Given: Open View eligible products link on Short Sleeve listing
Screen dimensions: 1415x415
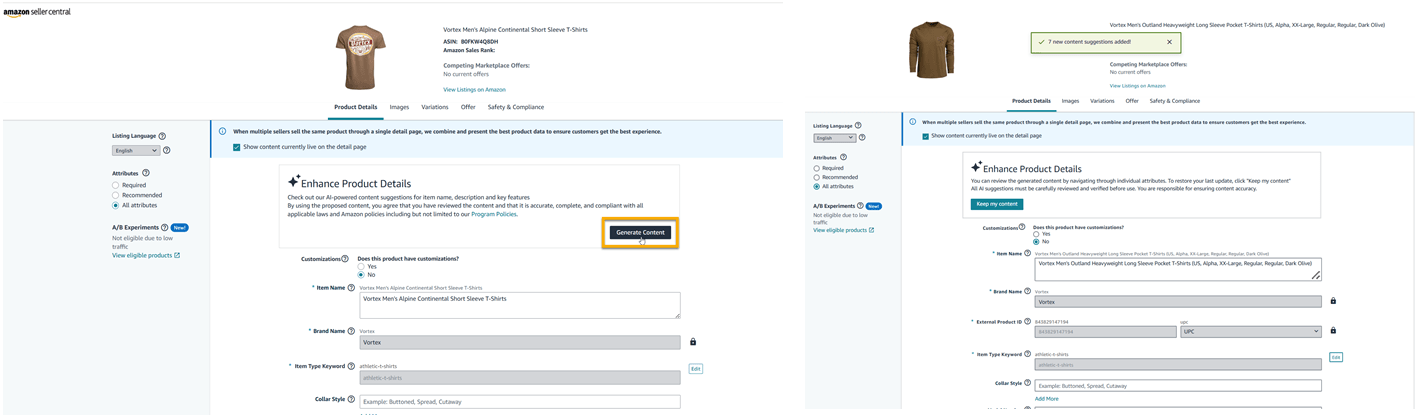Looking at the screenshot, I should (146, 255).
